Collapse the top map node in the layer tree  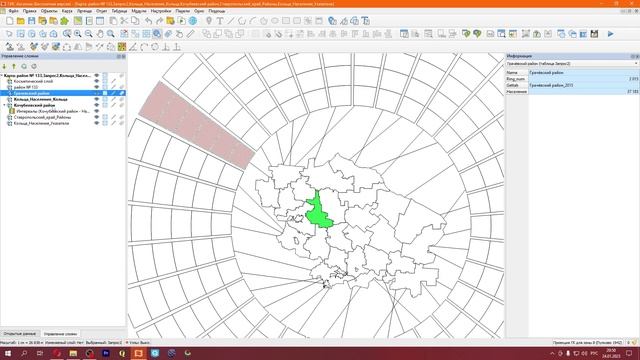point(2,76)
